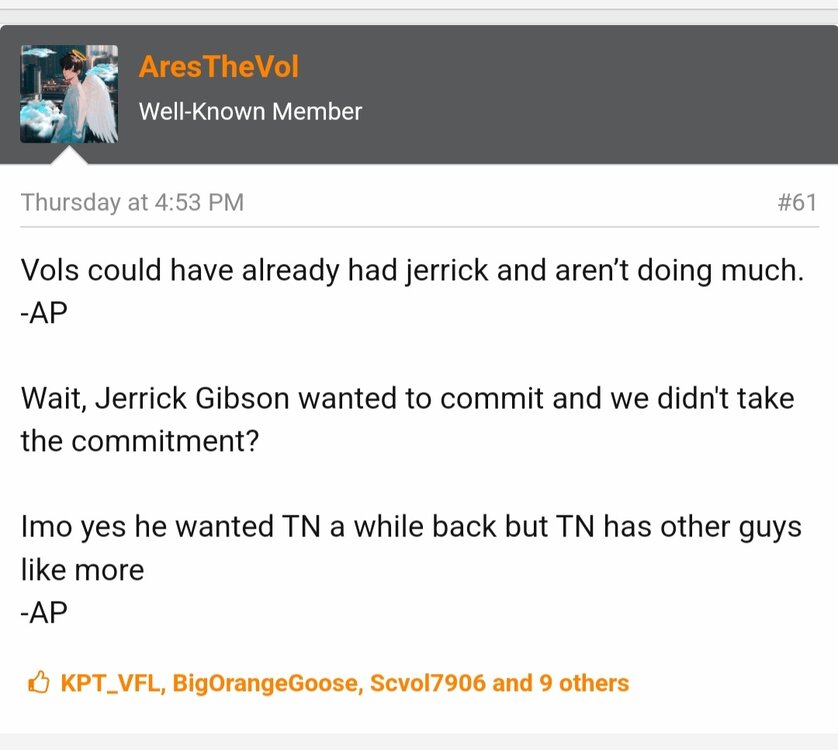Open the #61 post number link

pos(796,202)
